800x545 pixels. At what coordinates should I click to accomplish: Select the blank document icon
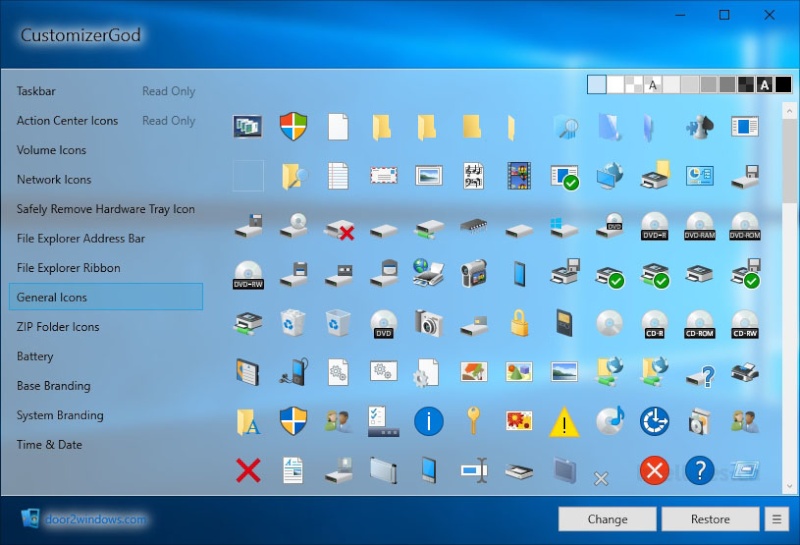[338, 127]
